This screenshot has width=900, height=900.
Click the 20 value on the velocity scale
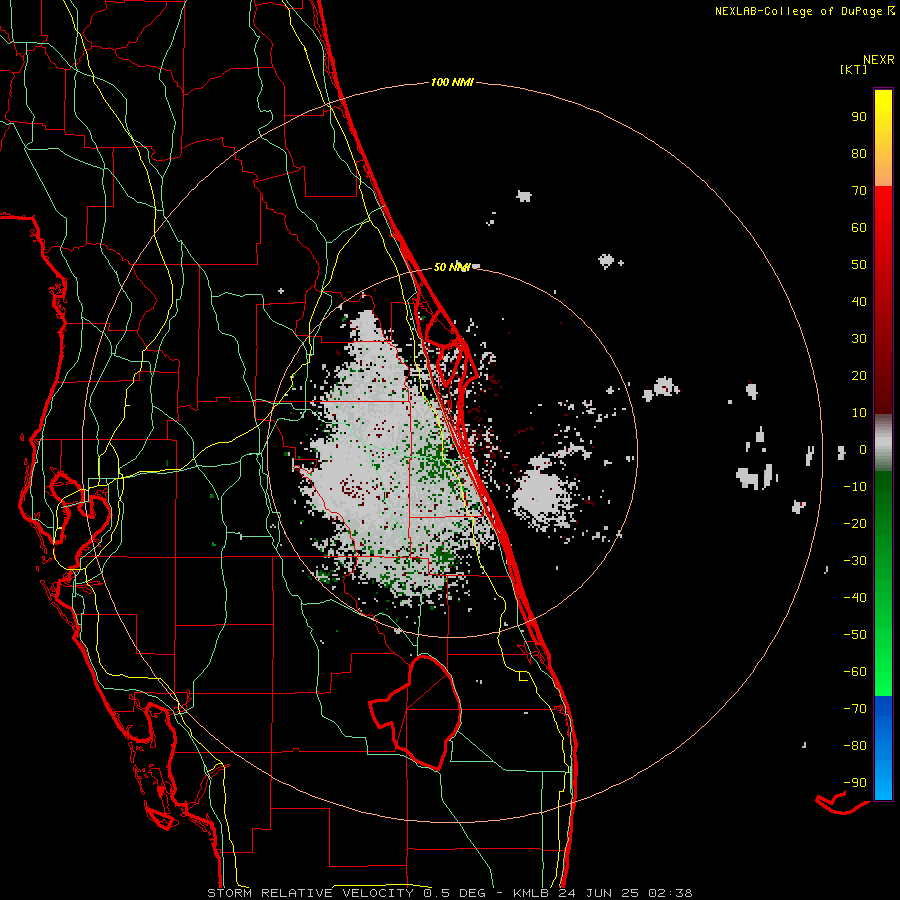(x=859, y=375)
